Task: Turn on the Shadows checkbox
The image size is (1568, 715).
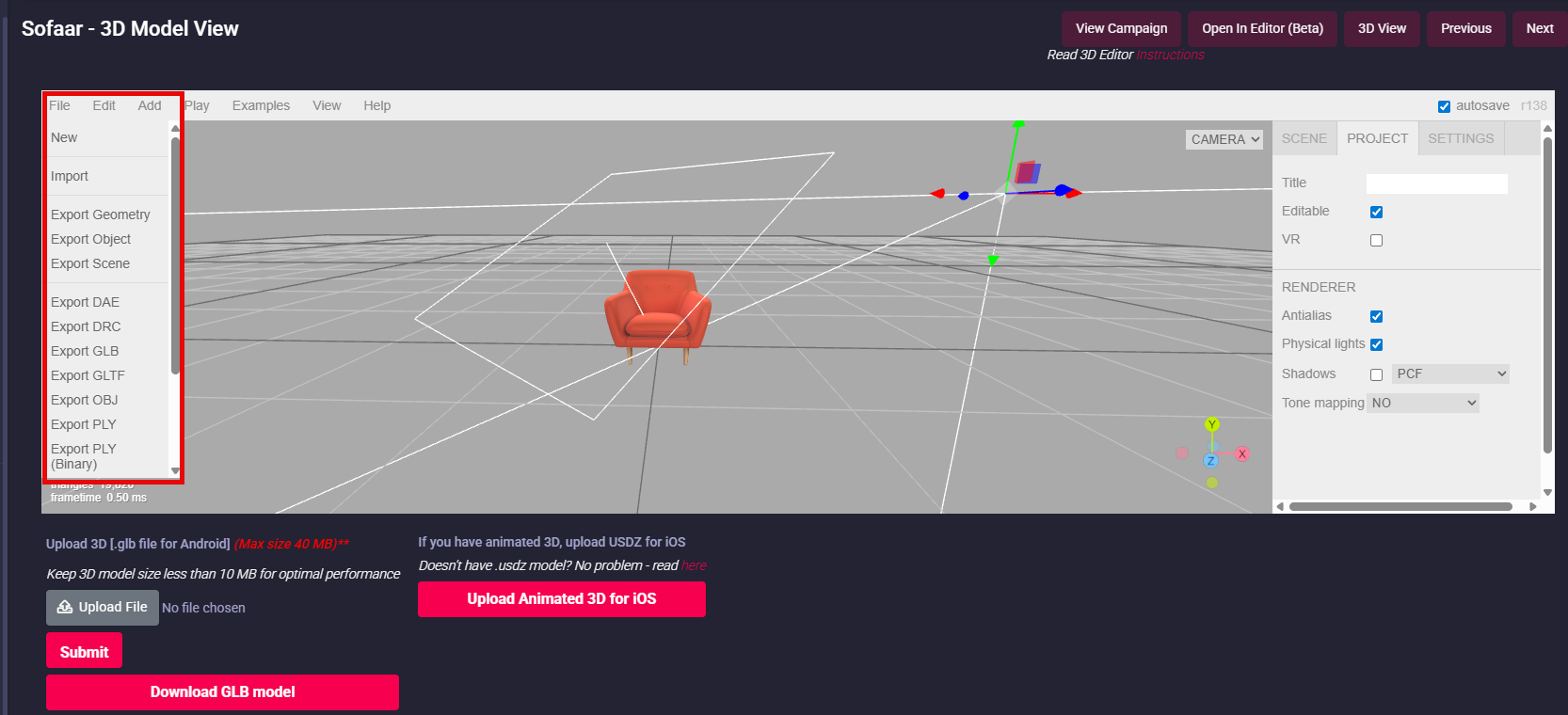Action: pyautogui.click(x=1376, y=374)
